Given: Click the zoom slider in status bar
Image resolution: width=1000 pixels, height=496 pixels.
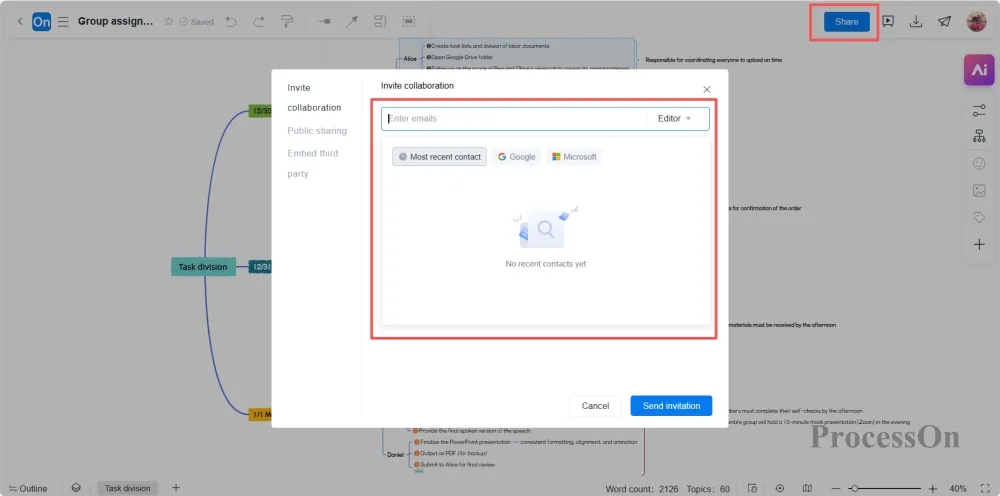Looking at the screenshot, I should [890, 488].
